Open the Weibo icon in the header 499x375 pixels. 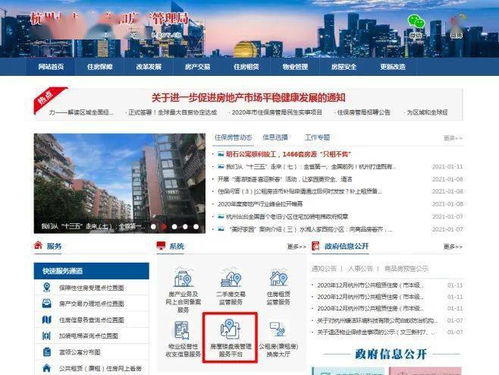coord(457,22)
